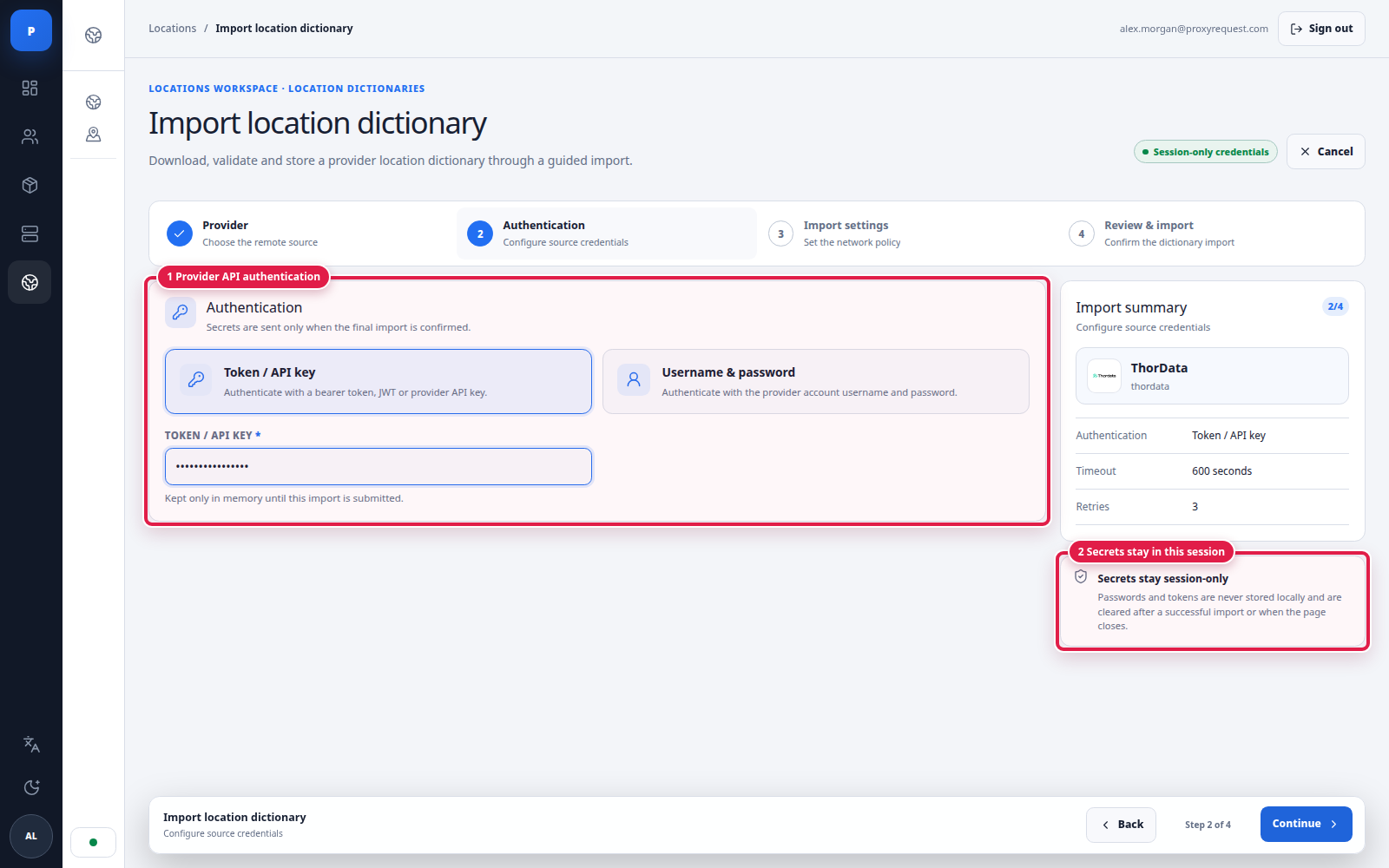1389x868 pixels.
Task: Click the 'Timeout' label in Import summary
Action: 1096,471
